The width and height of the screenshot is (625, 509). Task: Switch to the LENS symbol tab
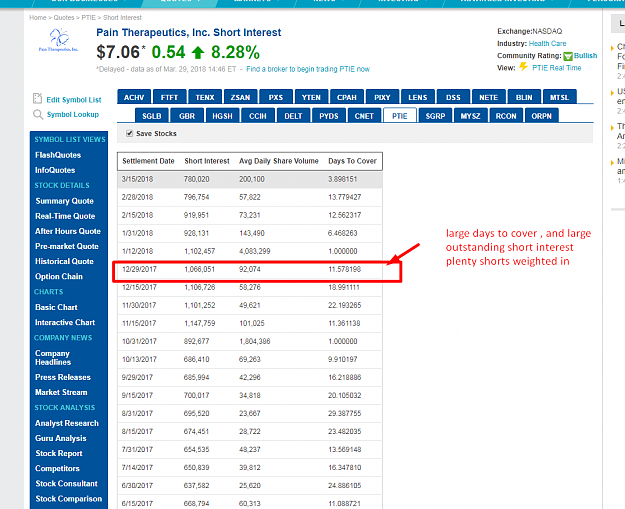(x=418, y=97)
